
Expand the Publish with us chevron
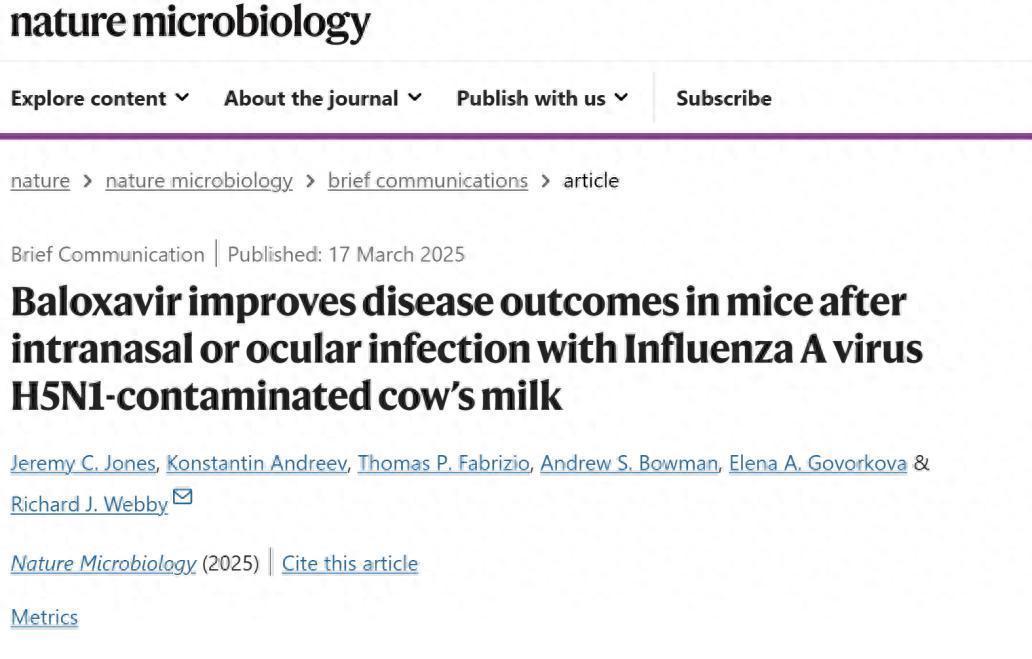(x=621, y=97)
